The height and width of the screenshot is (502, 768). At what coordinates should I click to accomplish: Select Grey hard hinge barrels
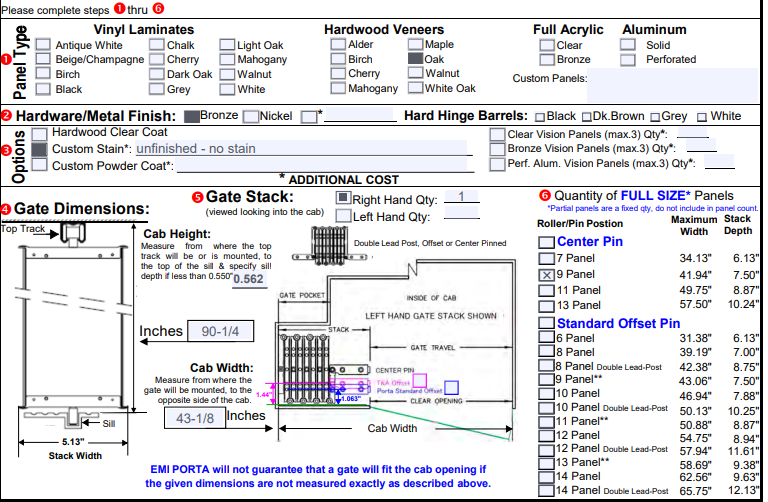(x=655, y=117)
